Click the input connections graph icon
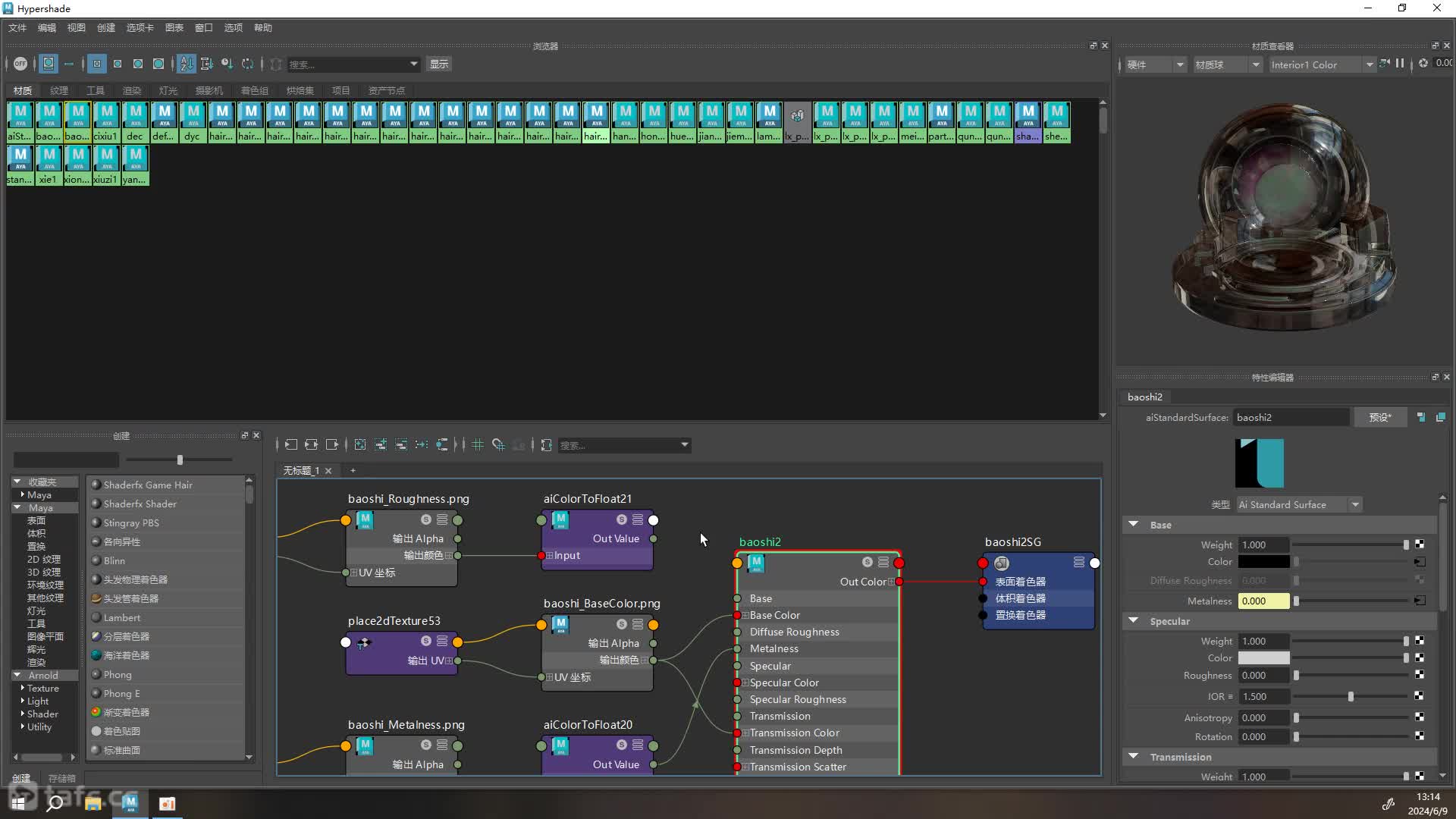 click(x=291, y=444)
